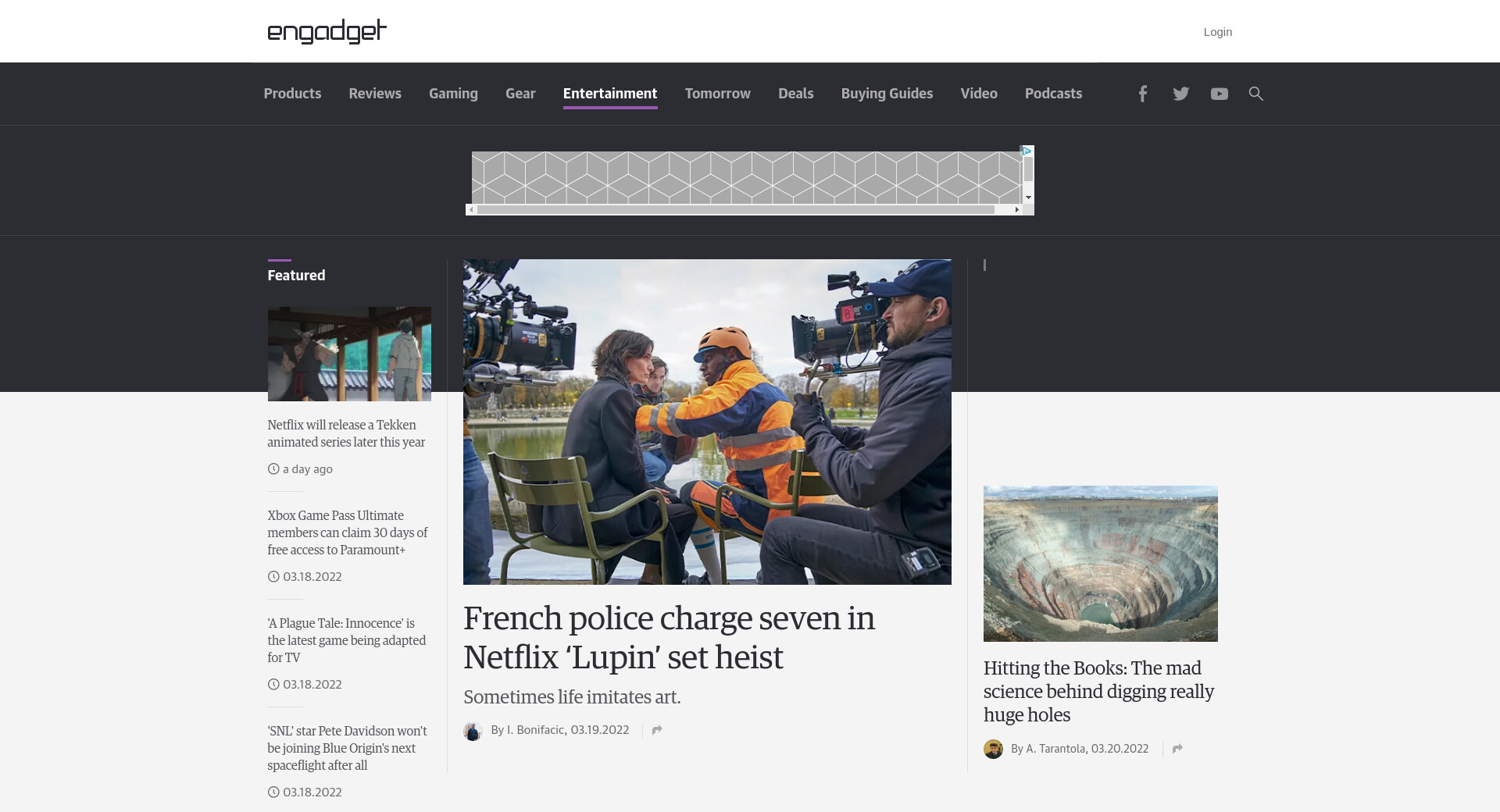The image size is (1500, 812).
Task: Open the Netflix Tekken animated series story
Action: pyautogui.click(x=346, y=433)
